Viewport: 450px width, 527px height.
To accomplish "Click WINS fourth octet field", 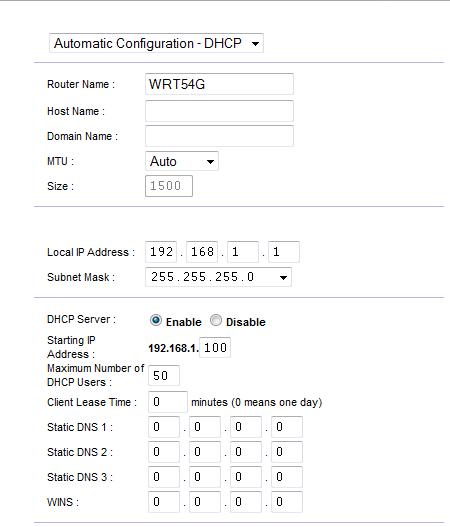I will (x=287, y=502).
